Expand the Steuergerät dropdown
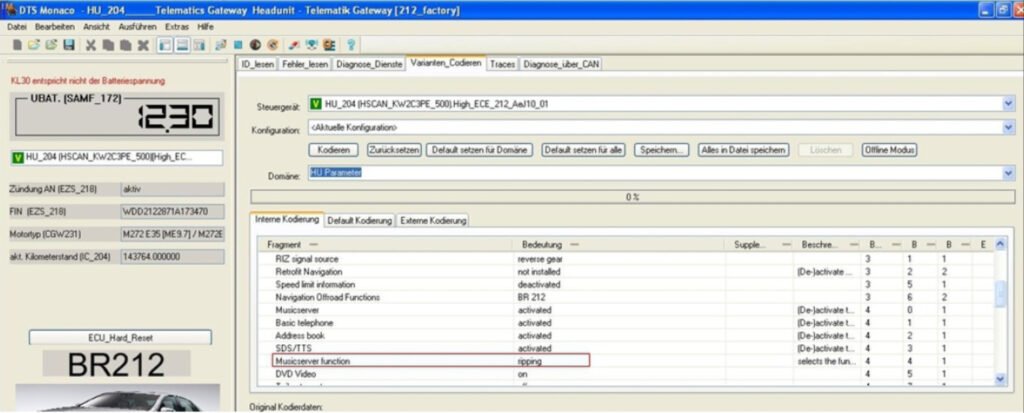Screen dimensions: 1024x413 point(1008,103)
